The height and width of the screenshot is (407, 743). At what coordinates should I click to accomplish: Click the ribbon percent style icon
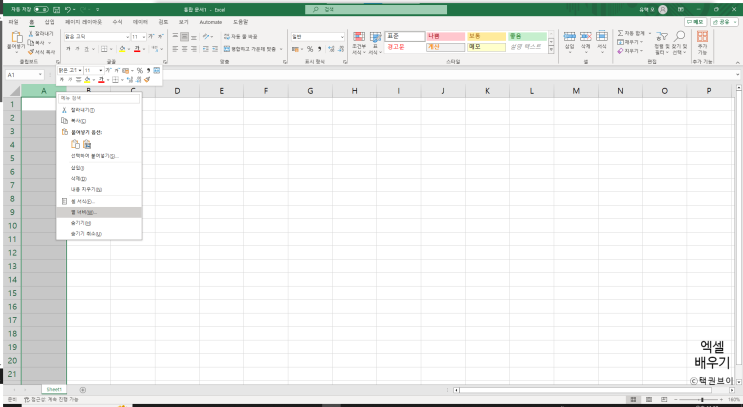click(310, 49)
